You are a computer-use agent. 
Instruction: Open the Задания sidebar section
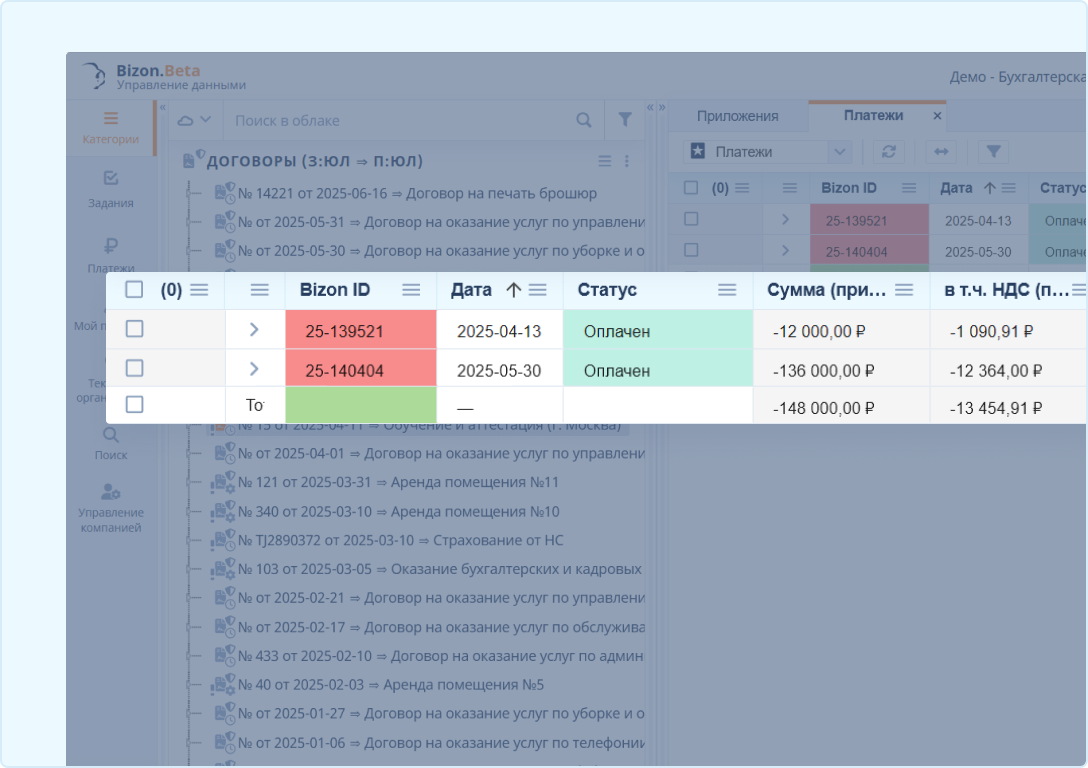point(111,188)
